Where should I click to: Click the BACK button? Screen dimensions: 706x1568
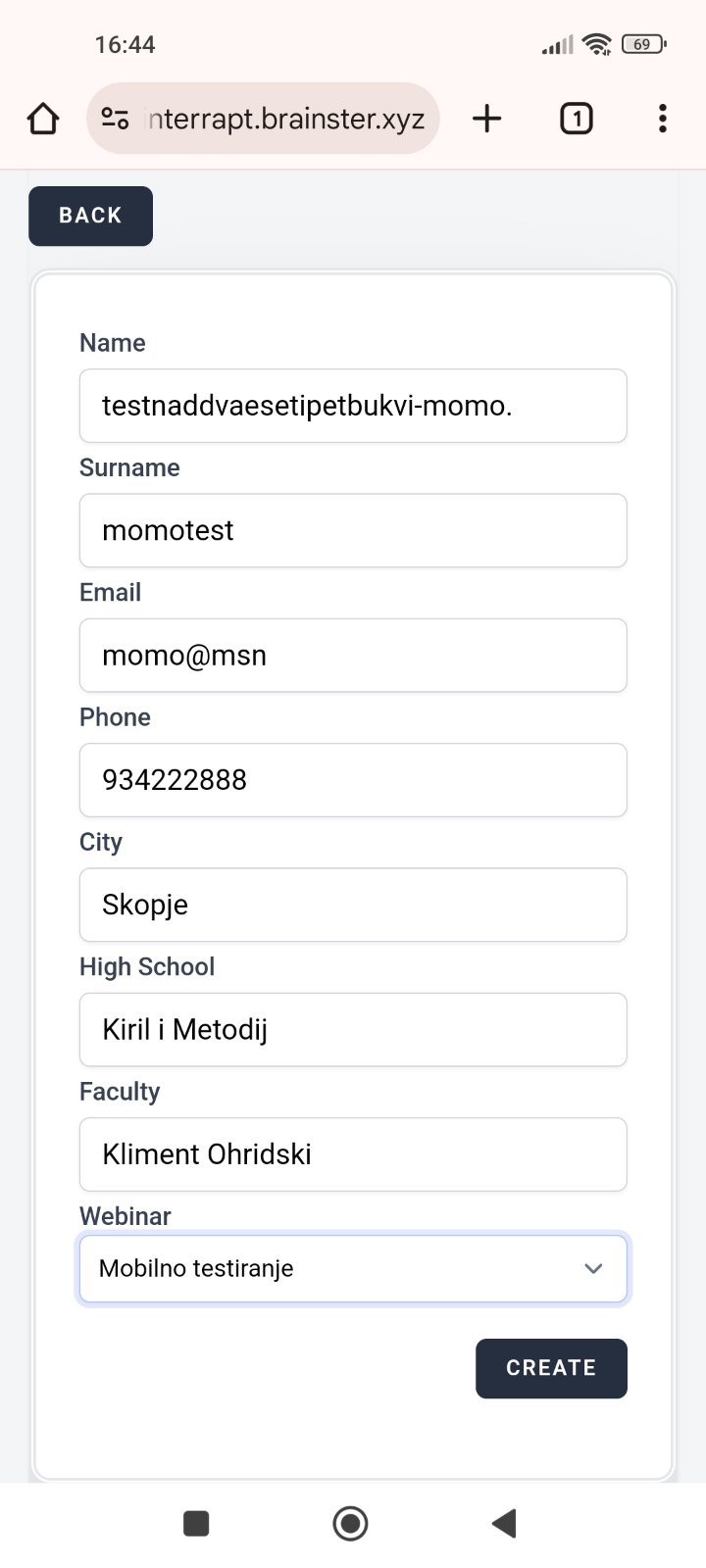tap(90, 216)
